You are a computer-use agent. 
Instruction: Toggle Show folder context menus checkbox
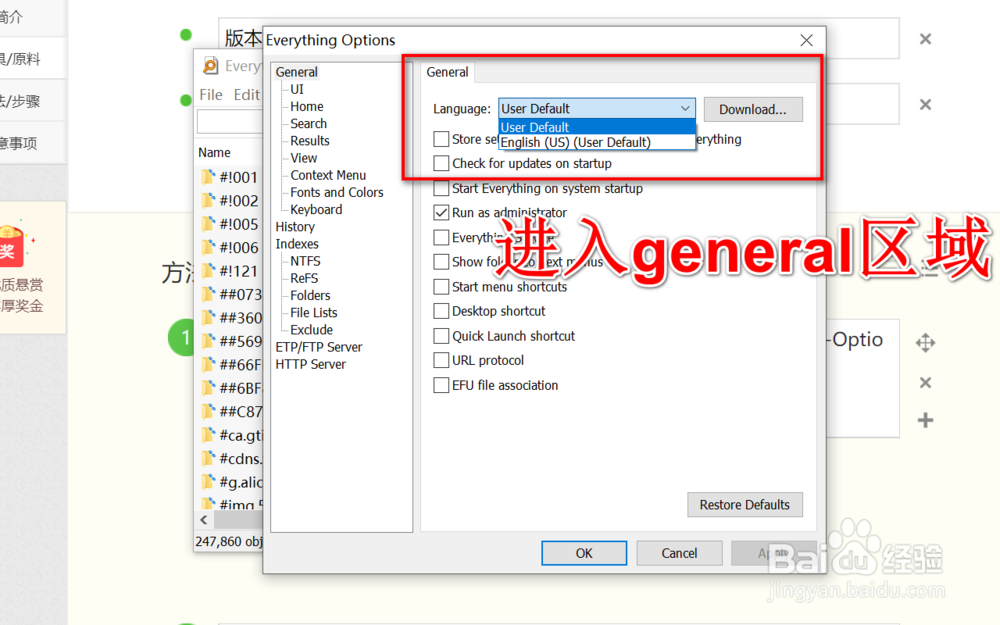(x=441, y=261)
